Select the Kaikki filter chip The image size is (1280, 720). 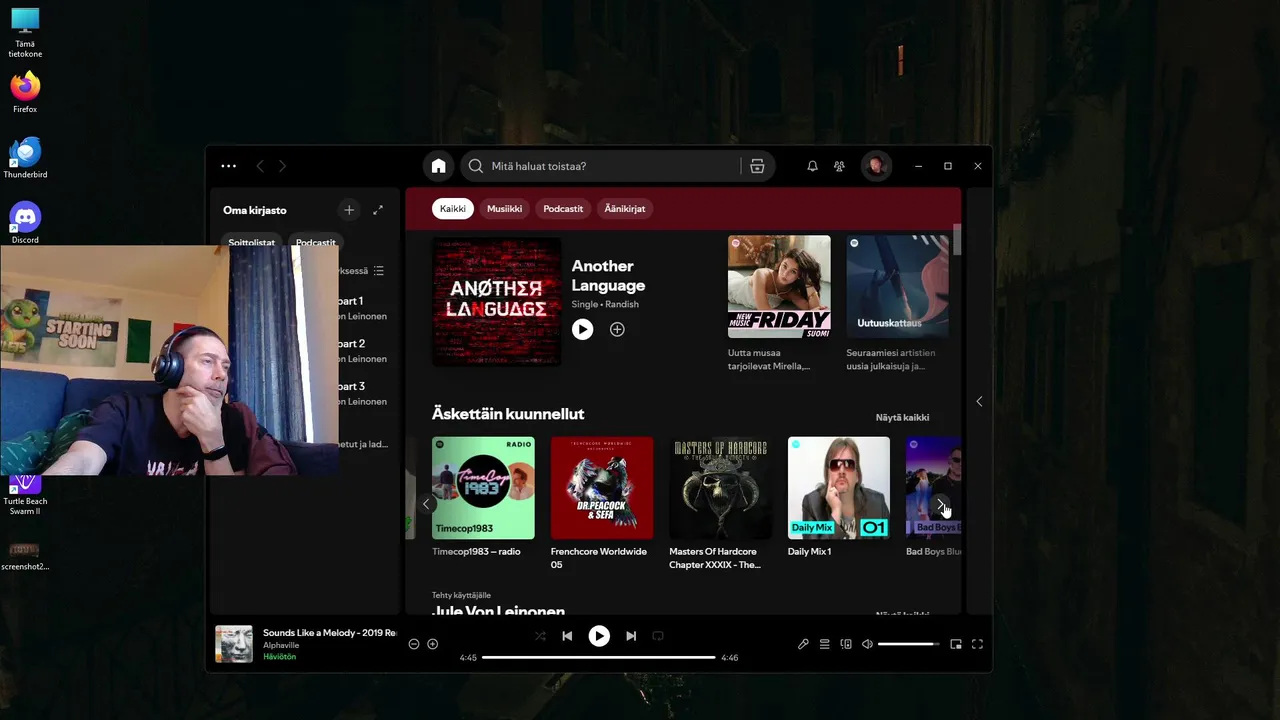tap(453, 209)
